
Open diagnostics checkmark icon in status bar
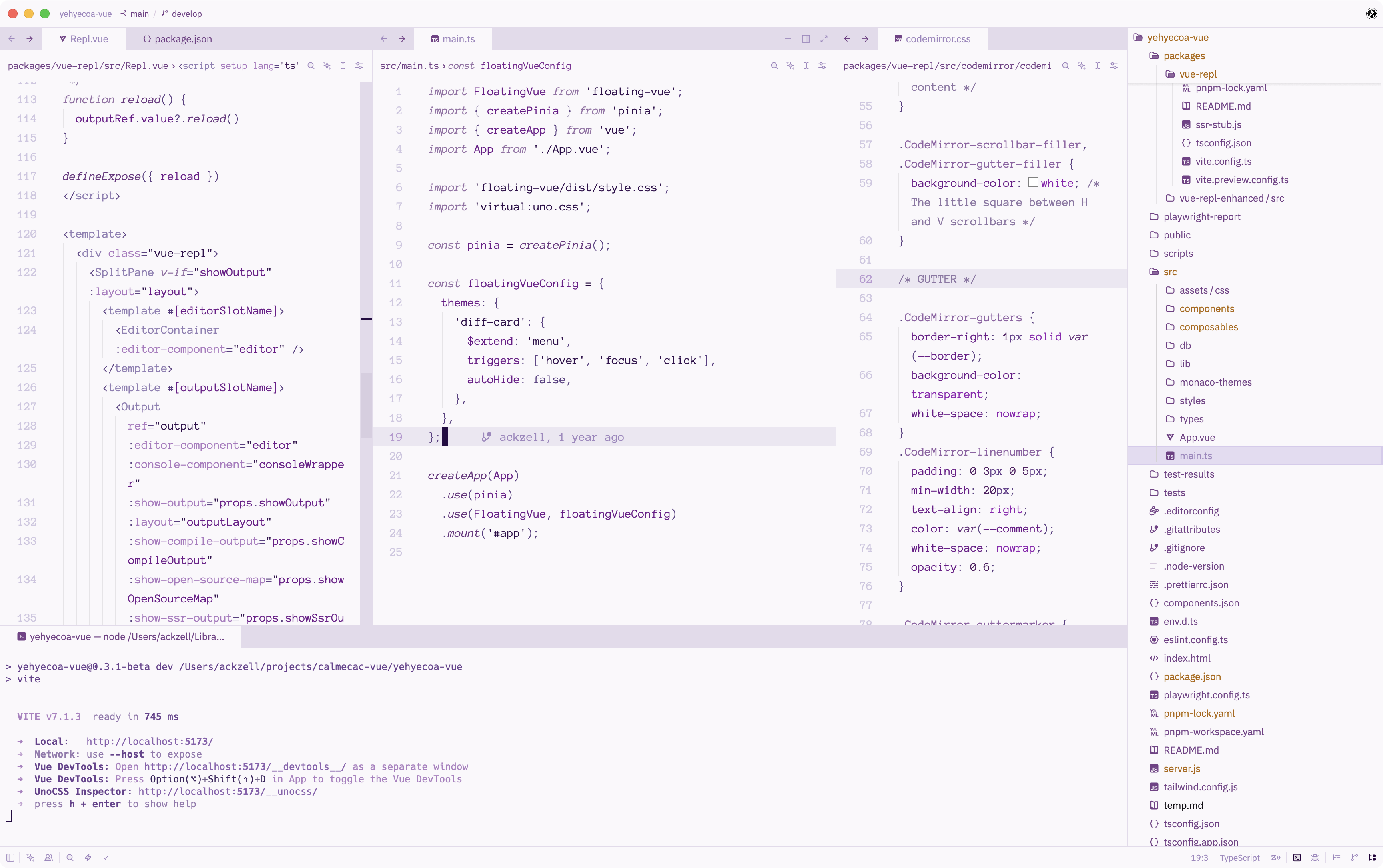(x=106, y=858)
